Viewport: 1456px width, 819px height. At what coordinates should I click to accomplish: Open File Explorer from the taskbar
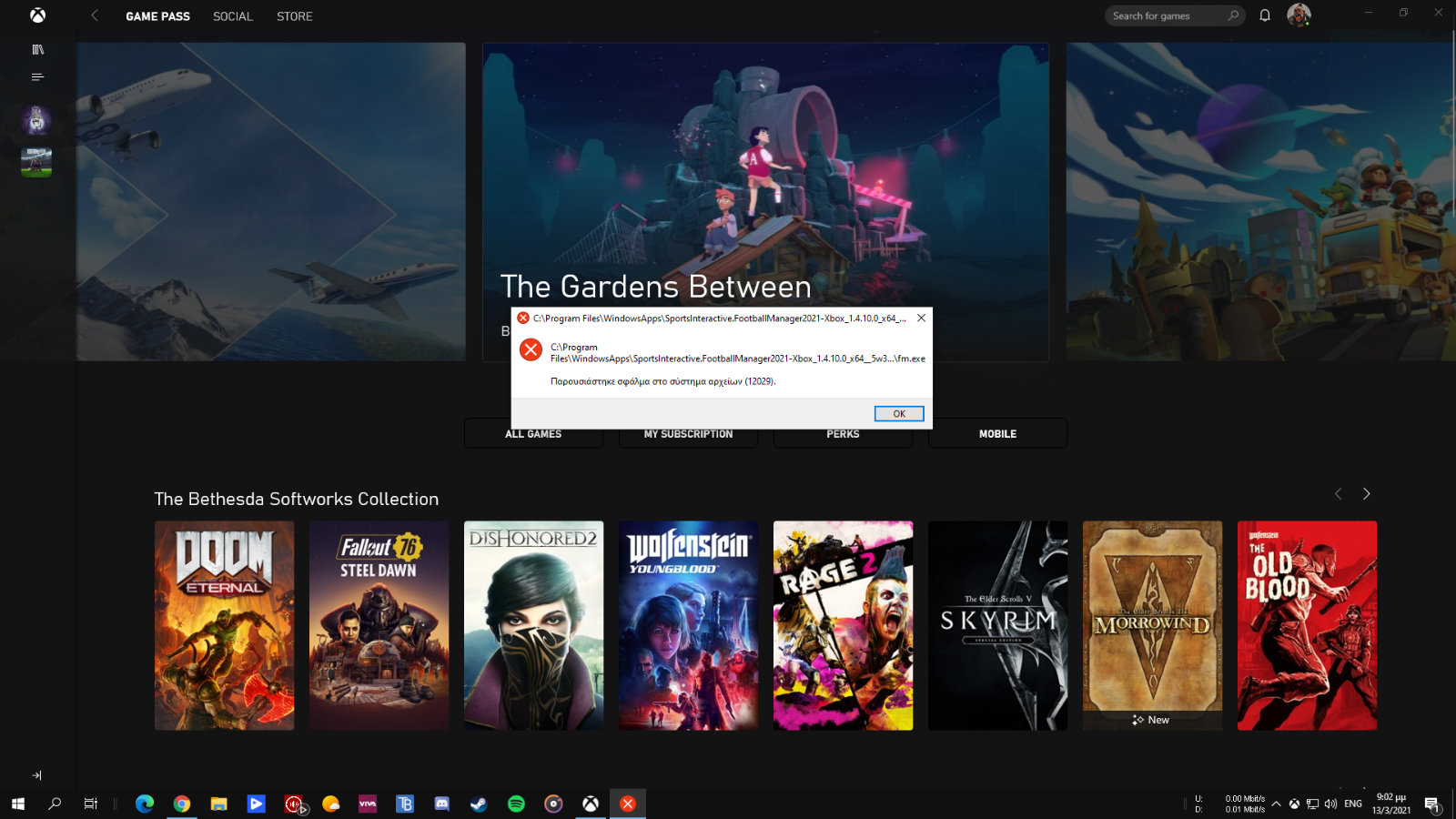219,804
